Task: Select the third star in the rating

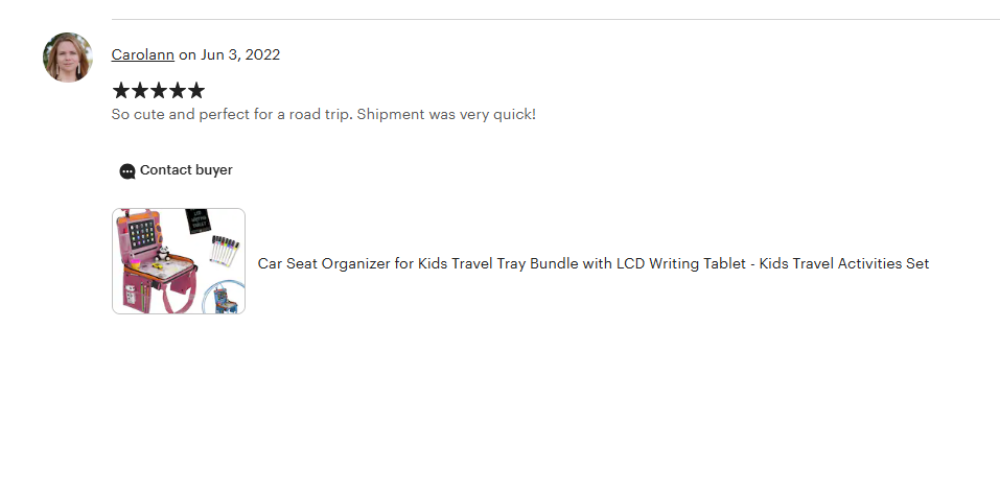Action: [158, 91]
